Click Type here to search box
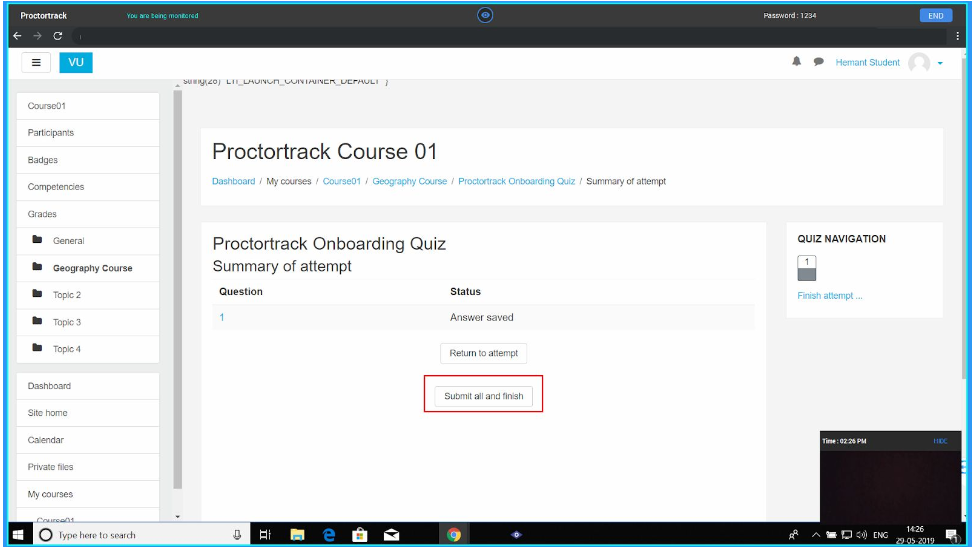977x552 pixels. (140, 535)
